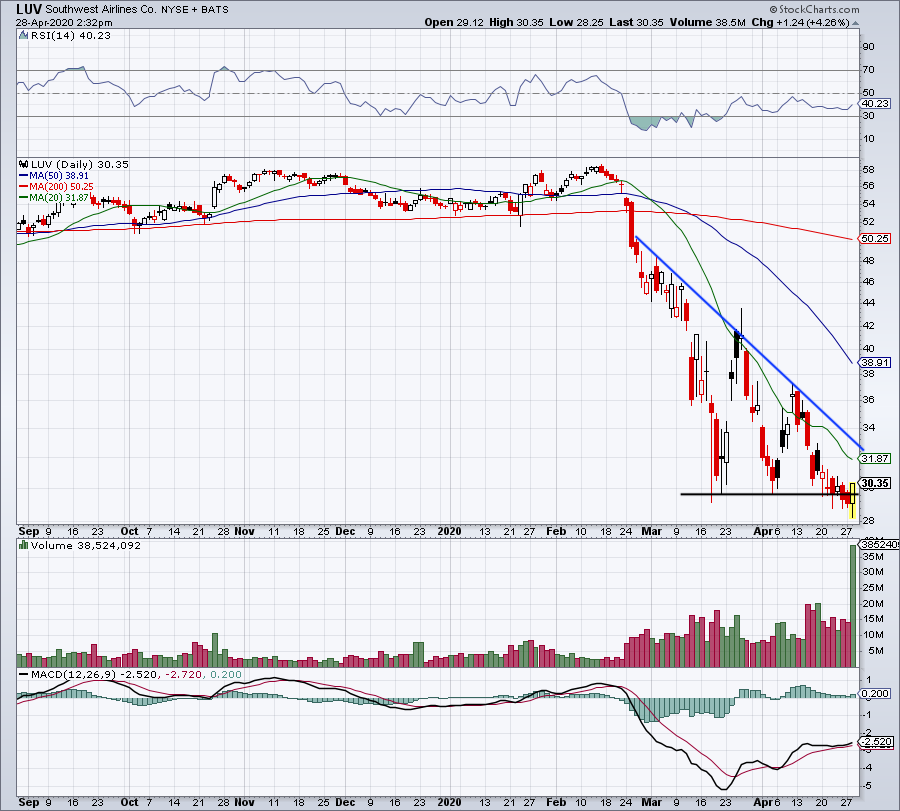Click the MA(200) 50.25 legend text

coord(61,187)
